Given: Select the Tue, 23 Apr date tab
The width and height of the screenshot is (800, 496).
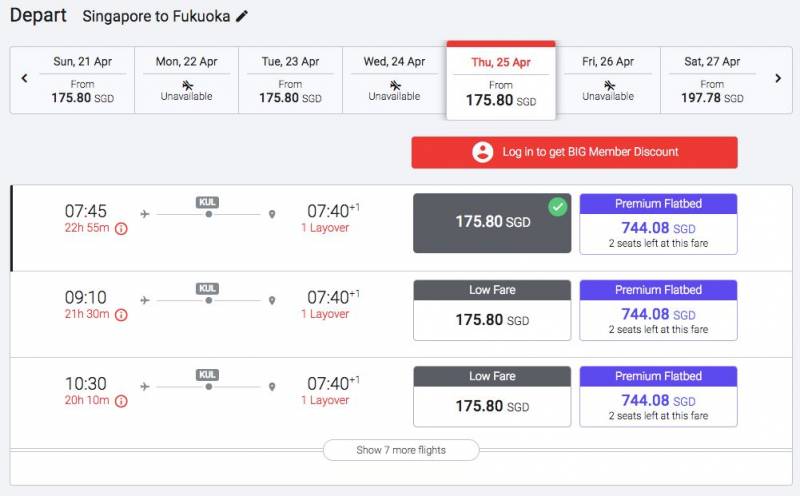Looking at the screenshot, I should [290, 79].
